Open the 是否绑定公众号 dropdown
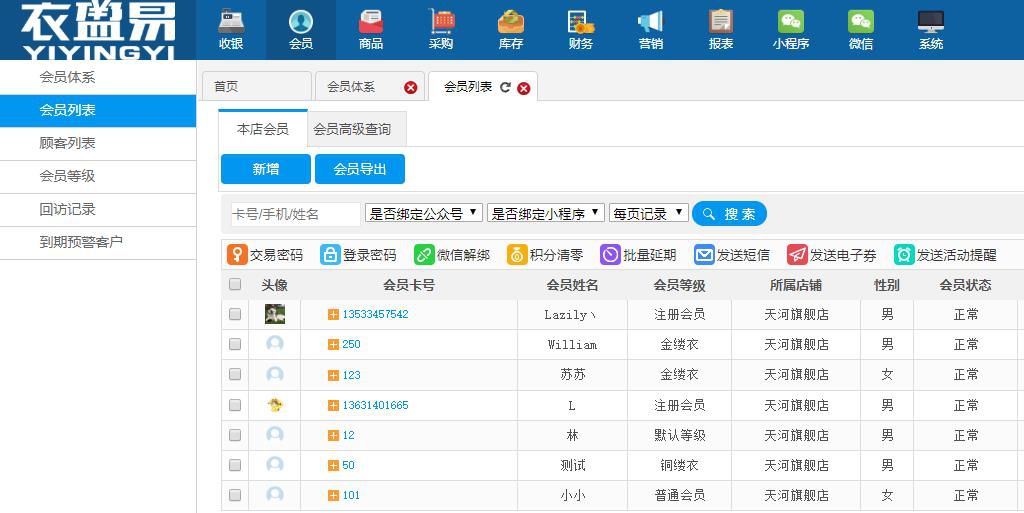The image size is (1024, 513). click(x=424, y=213)
